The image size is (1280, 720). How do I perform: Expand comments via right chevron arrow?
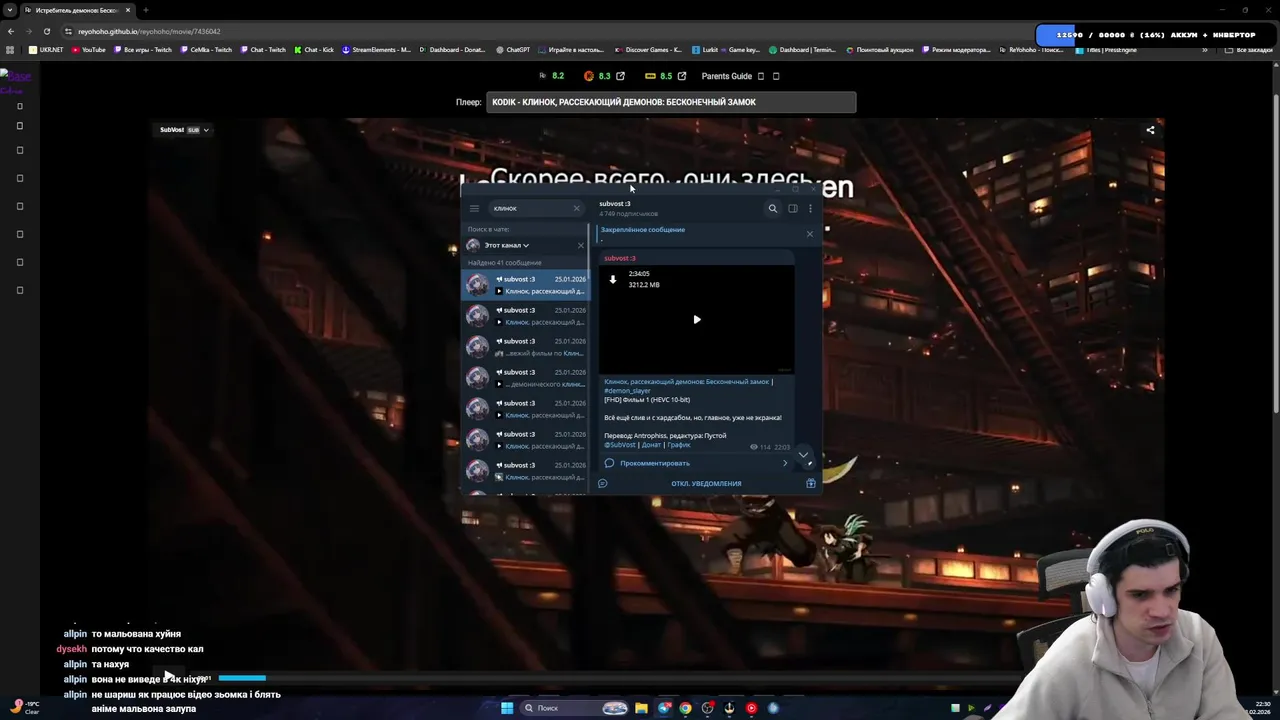tap(785, 463)
